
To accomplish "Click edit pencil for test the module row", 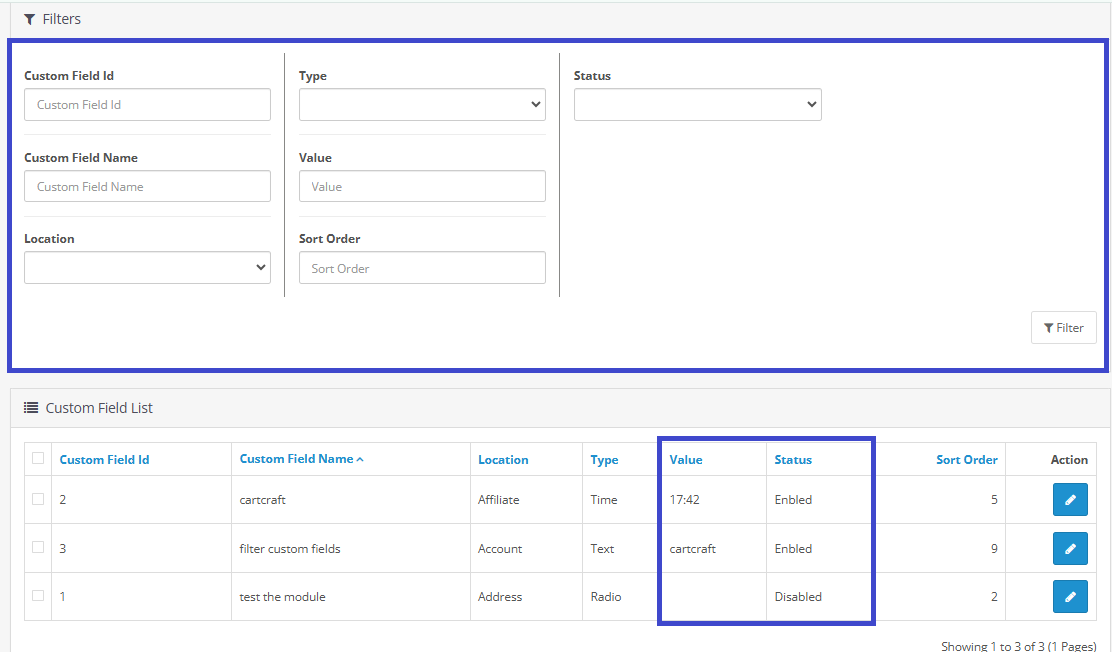I will [x=1069, y=596].
